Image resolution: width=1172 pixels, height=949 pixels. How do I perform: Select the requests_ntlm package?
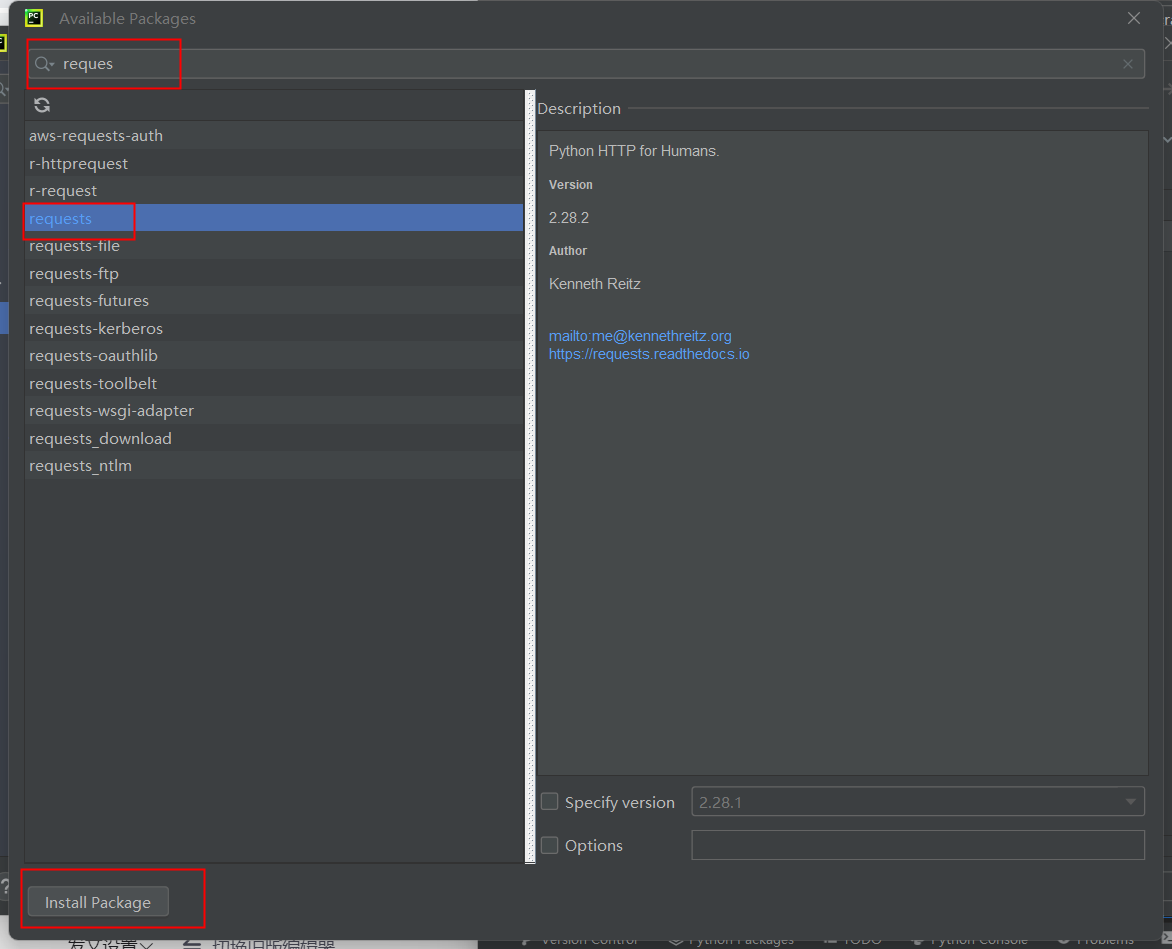[274, 466]
